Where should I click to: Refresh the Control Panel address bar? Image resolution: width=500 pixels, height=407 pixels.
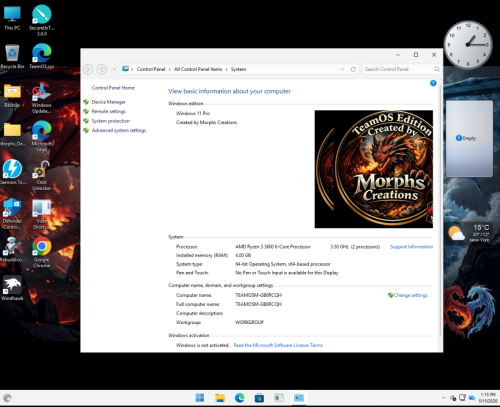click(x=353, y=69)
